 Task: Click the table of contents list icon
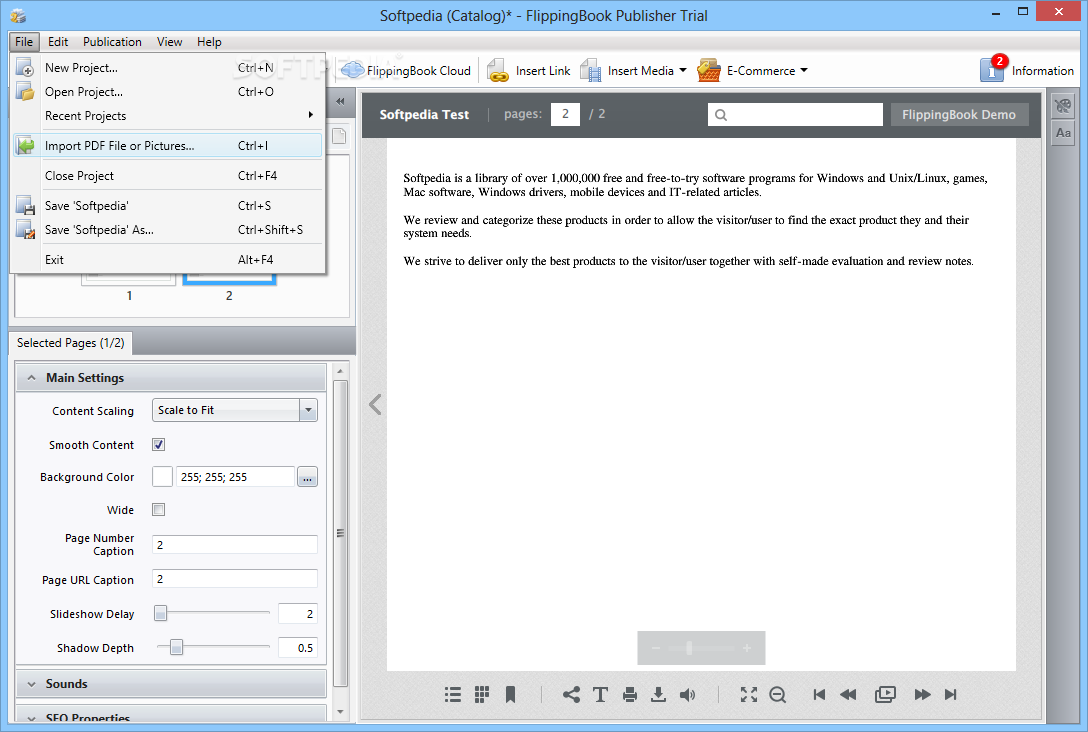pos(452,695)
